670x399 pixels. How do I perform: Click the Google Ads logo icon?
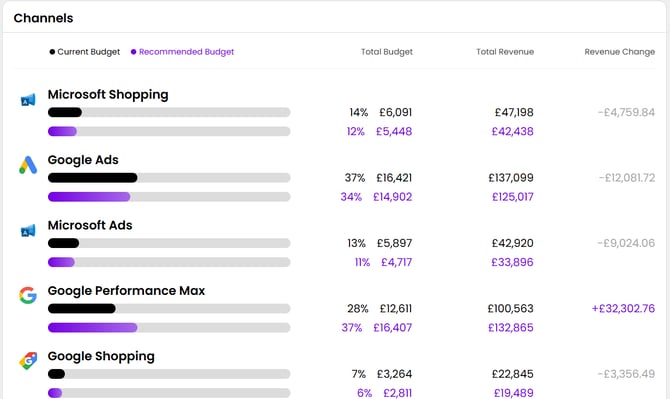coord(28,165)
